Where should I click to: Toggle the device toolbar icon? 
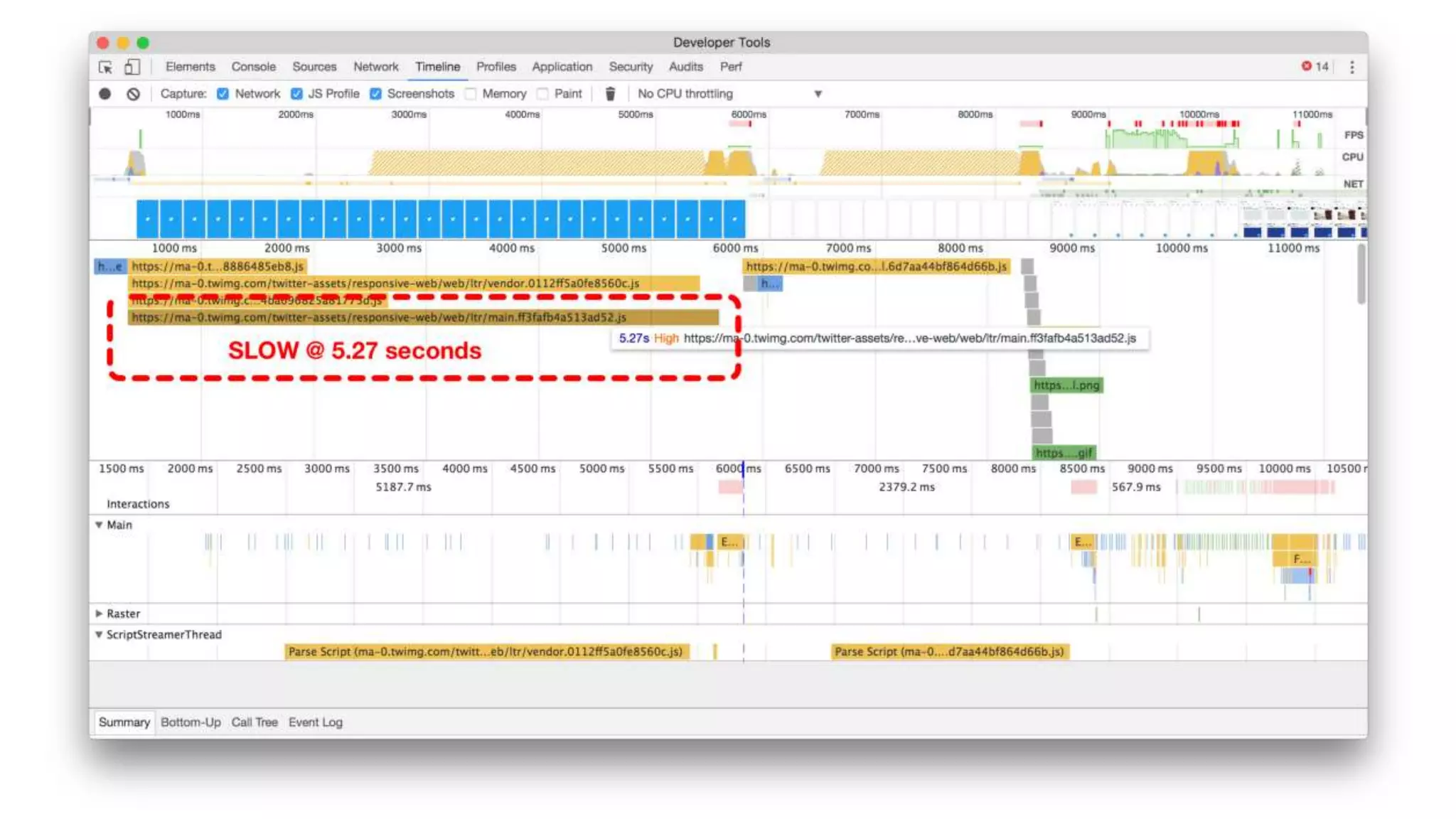pyautogui.click(x=132, y=67)
